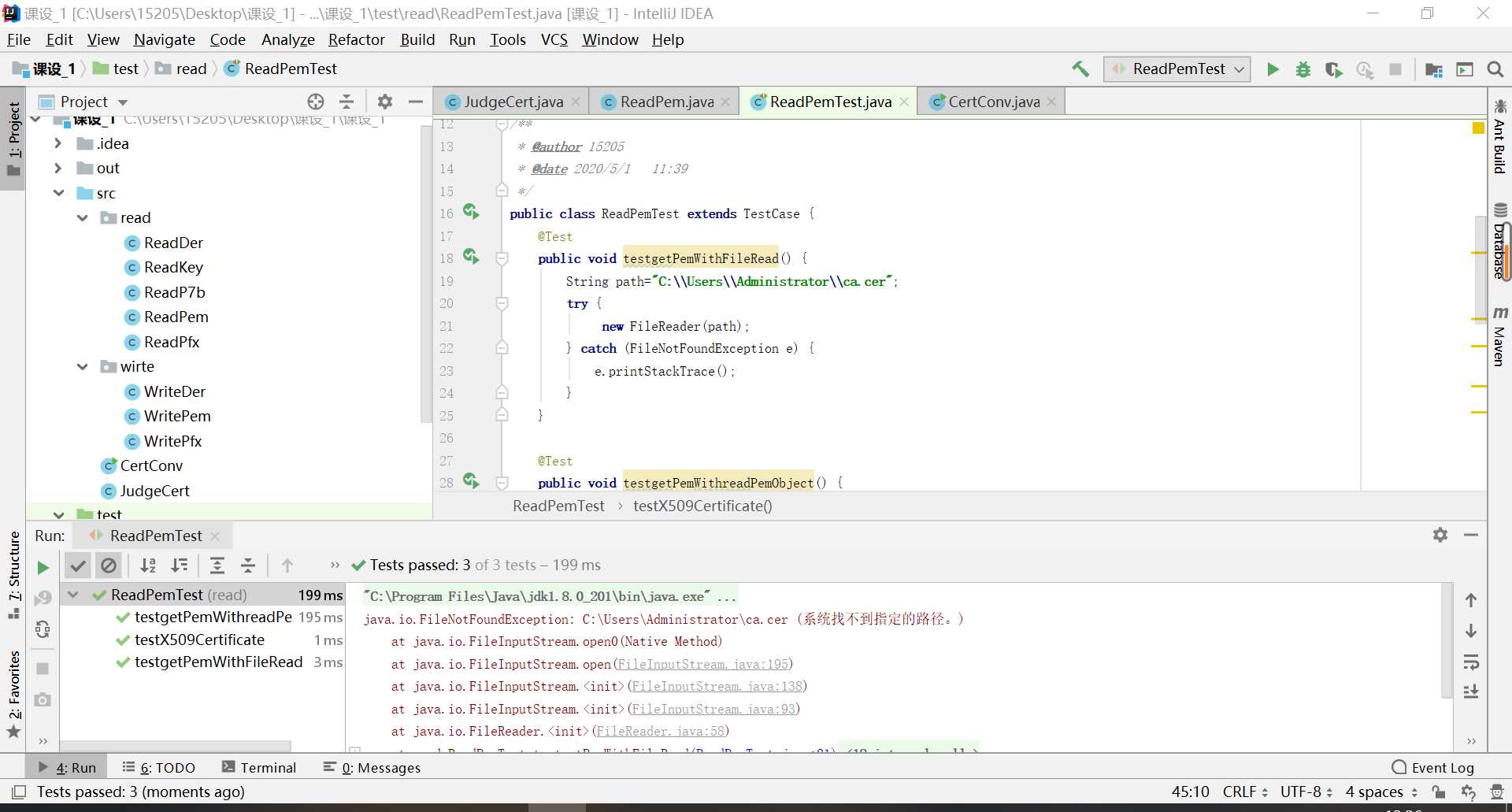Screen dimensions: 1512x812
Task: Close the ReadPemTest.java tab
Action: pos(903,102)
